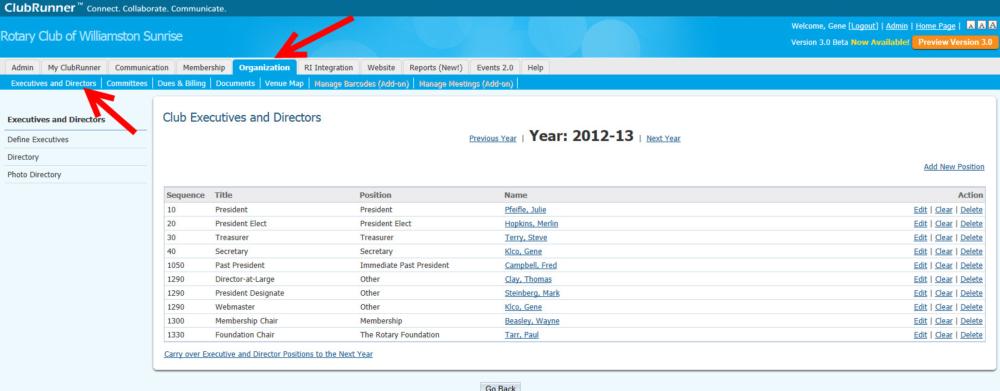This screenshot has width=1000, height=391.
Task: Open Klco, Gene in Webmaster row
Action: pos(523,307)
